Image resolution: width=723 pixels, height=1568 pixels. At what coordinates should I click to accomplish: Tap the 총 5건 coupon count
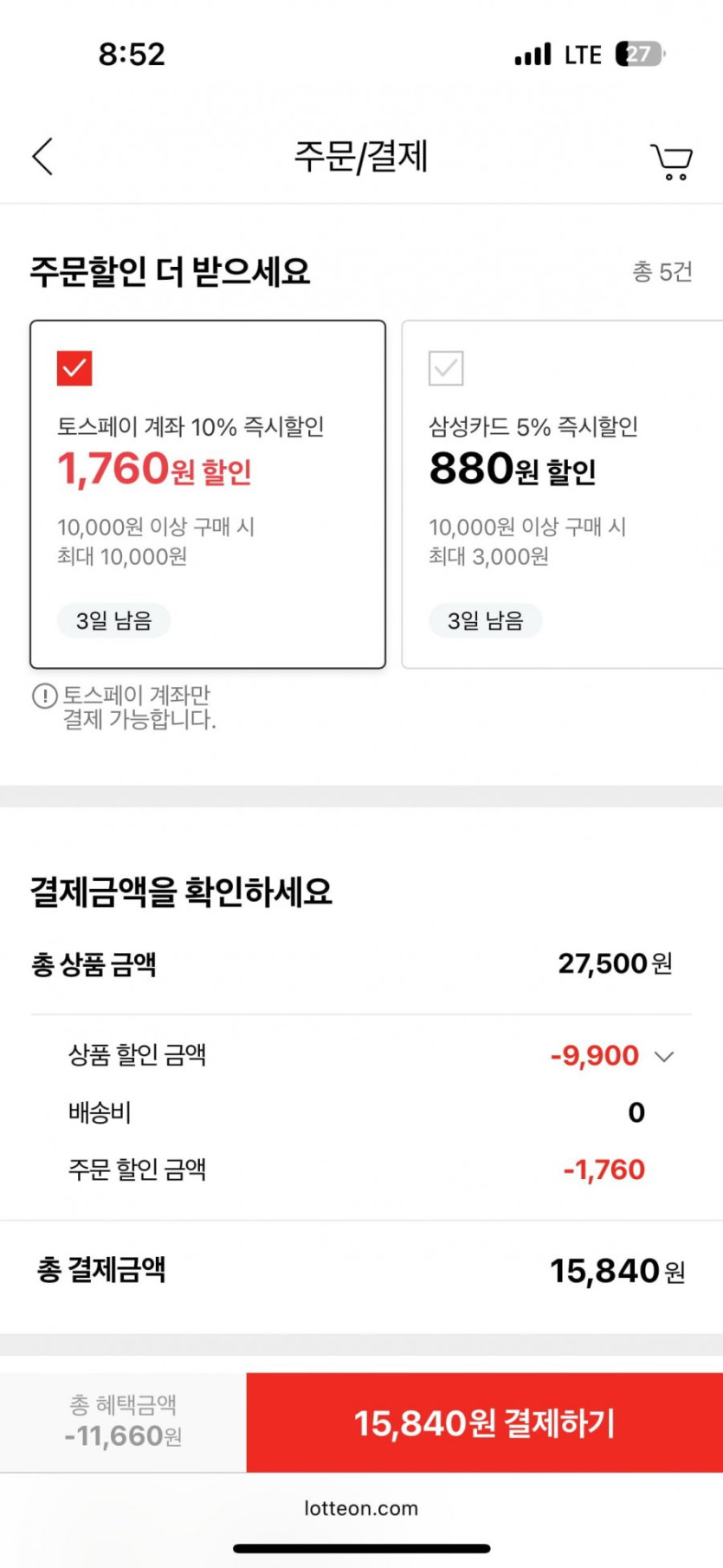point(662,272)
